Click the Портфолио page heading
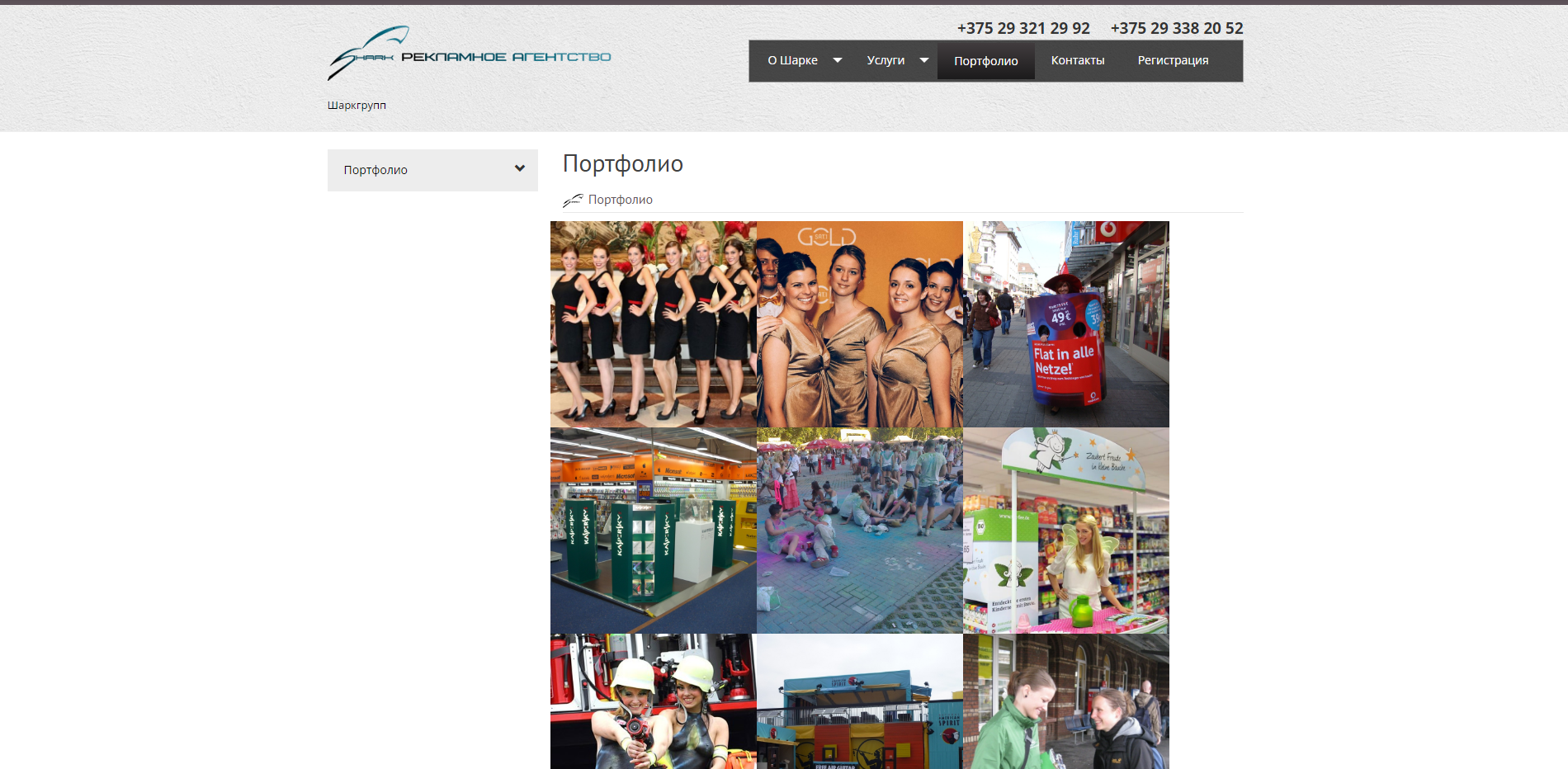 click(x=623, y=163)
